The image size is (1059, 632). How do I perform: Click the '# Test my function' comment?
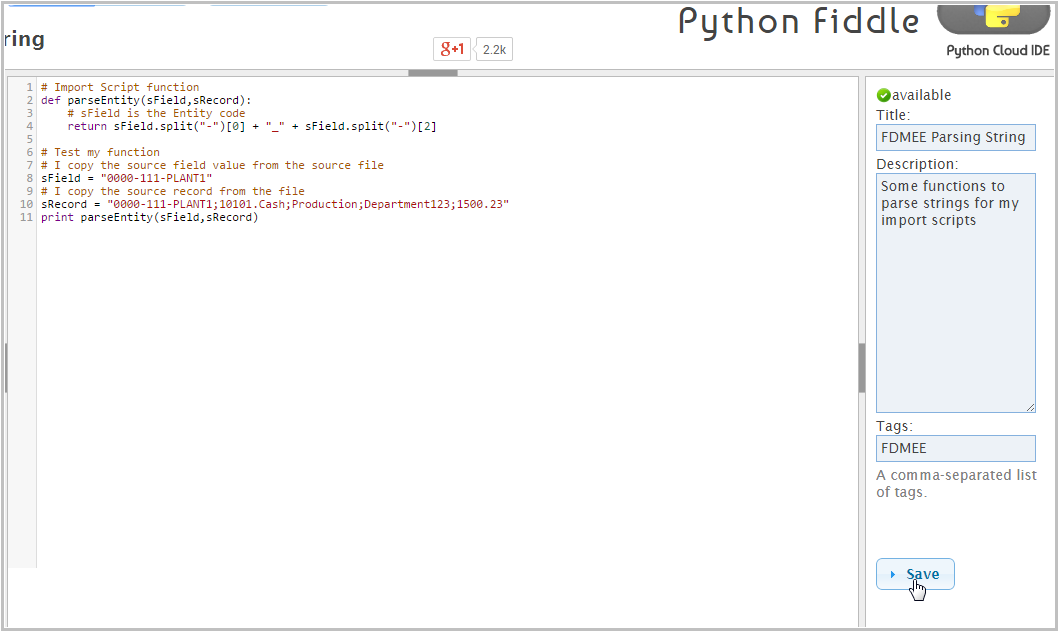click(100, 153)
